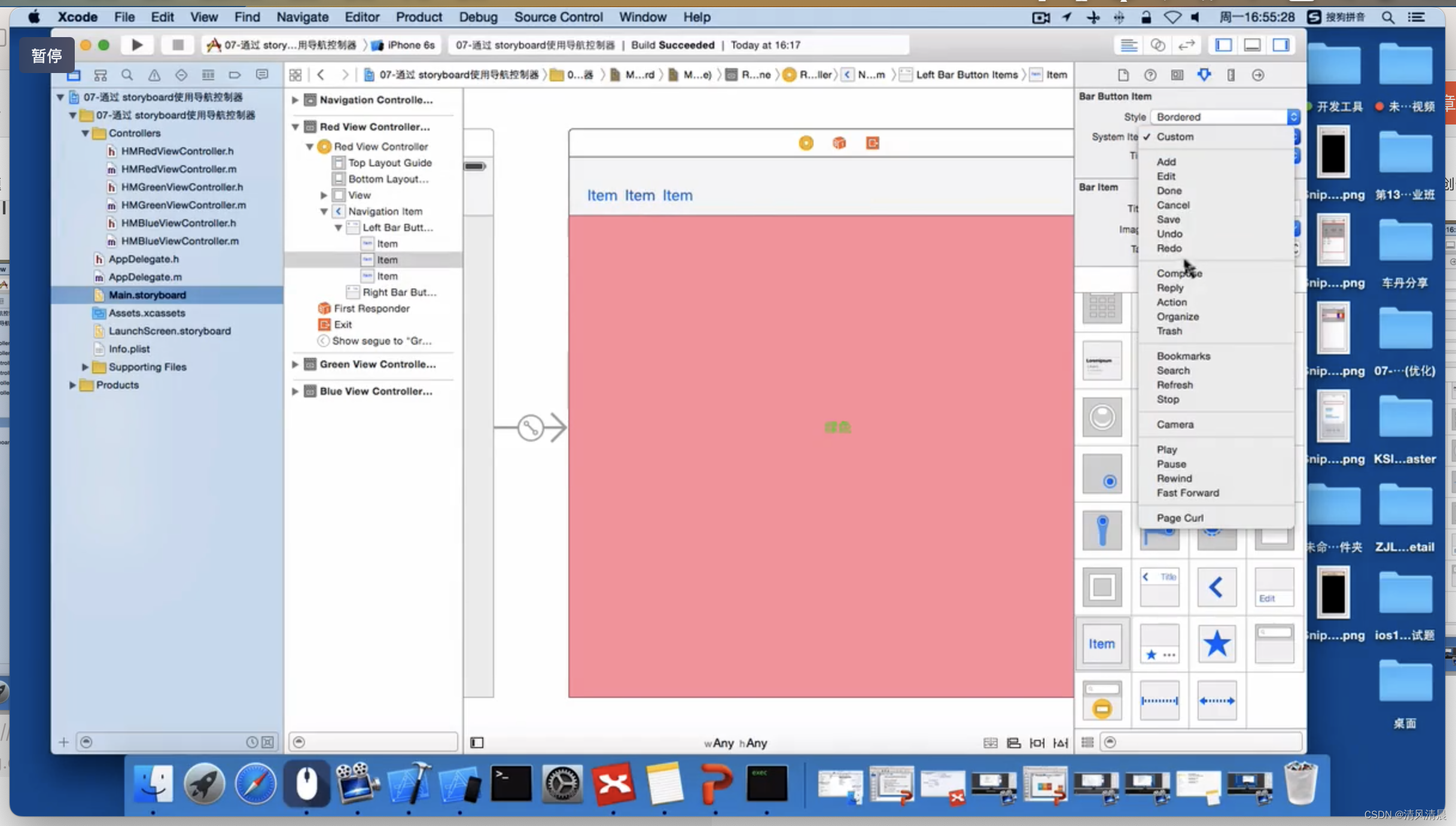The width and height of the screenshot is (1456, 826).
Task: Select the Cancel menu entry
Action: [1173, 205]
